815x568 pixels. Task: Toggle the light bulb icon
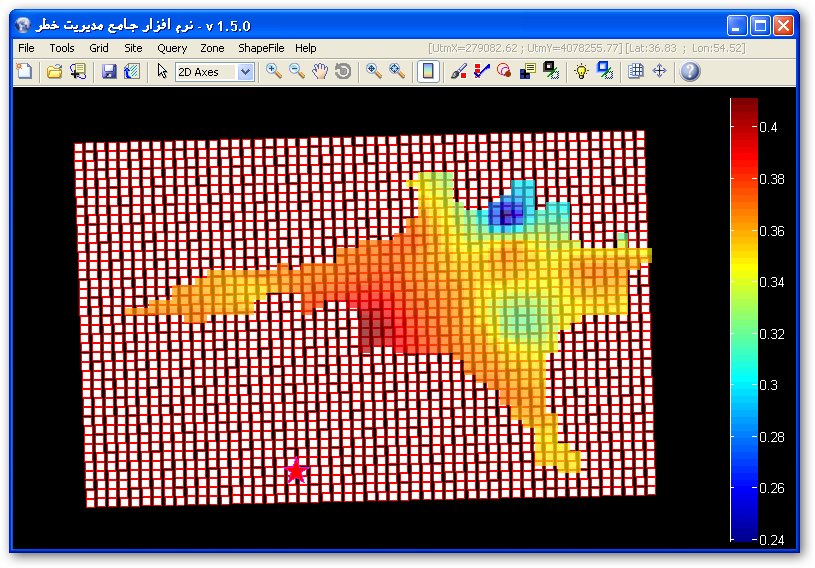(581, 71)
